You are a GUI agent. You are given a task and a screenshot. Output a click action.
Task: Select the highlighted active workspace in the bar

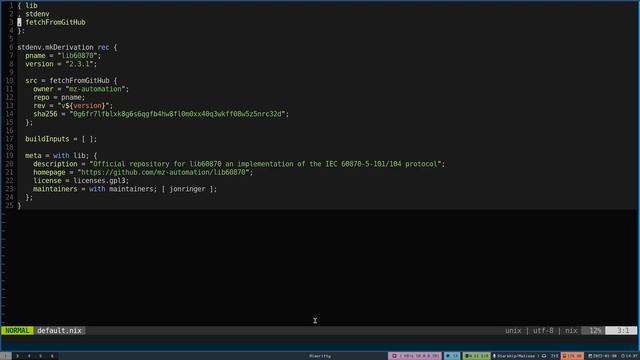(x=6, y=356)
